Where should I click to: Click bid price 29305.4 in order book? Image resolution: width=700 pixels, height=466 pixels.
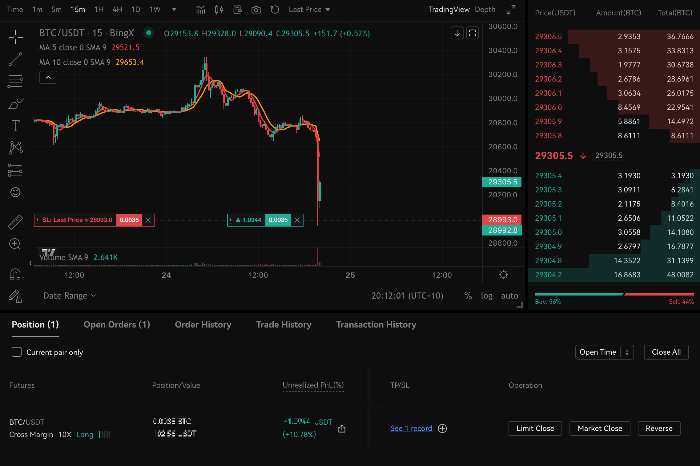[548, 176]
